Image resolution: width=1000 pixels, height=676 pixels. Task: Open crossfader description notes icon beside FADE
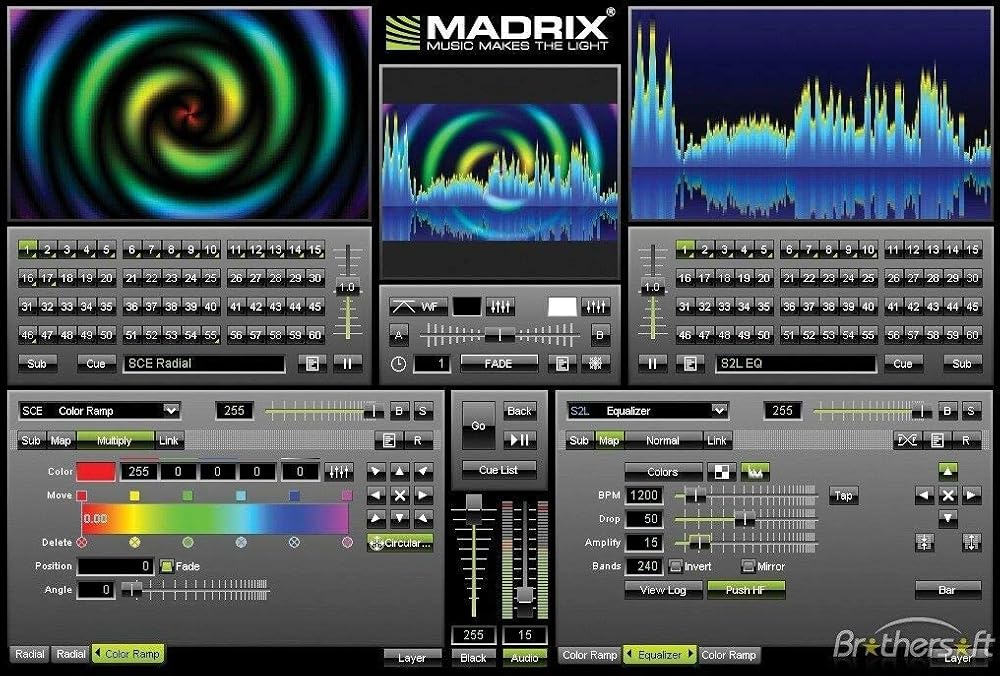coord(562,364)
